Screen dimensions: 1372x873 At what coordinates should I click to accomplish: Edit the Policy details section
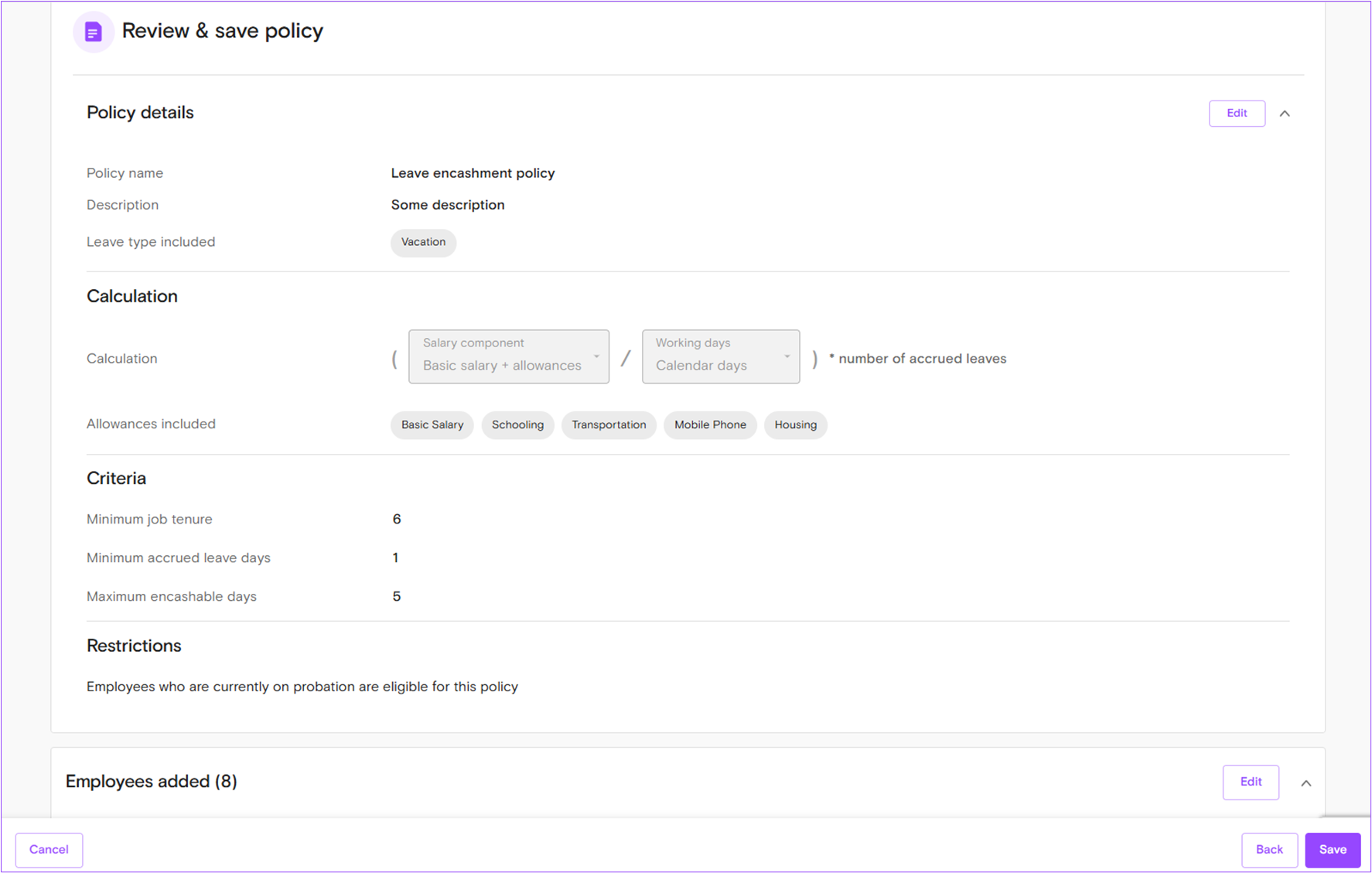click(1237, 114)
